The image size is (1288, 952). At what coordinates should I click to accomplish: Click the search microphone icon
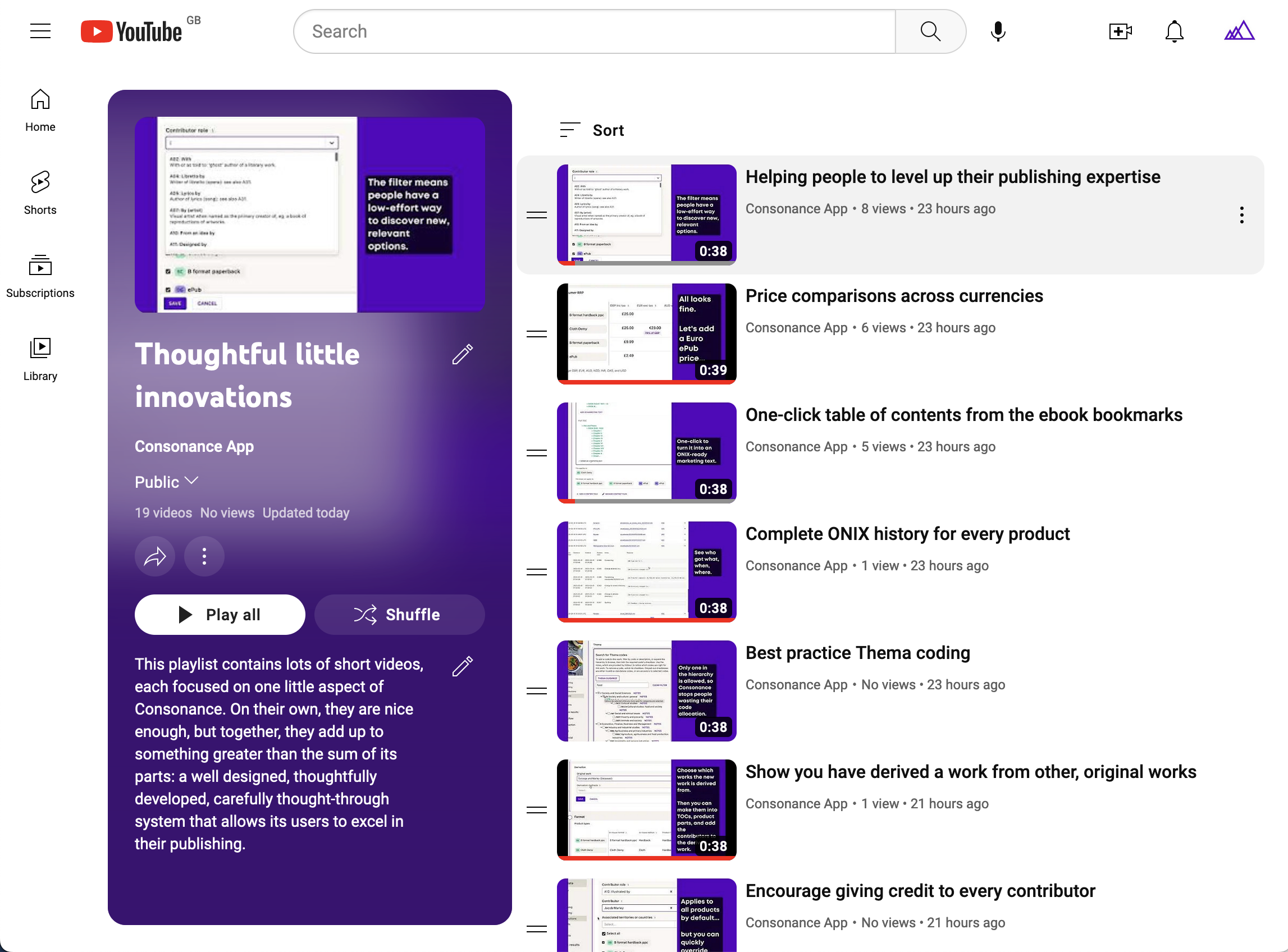coord(998,31)
